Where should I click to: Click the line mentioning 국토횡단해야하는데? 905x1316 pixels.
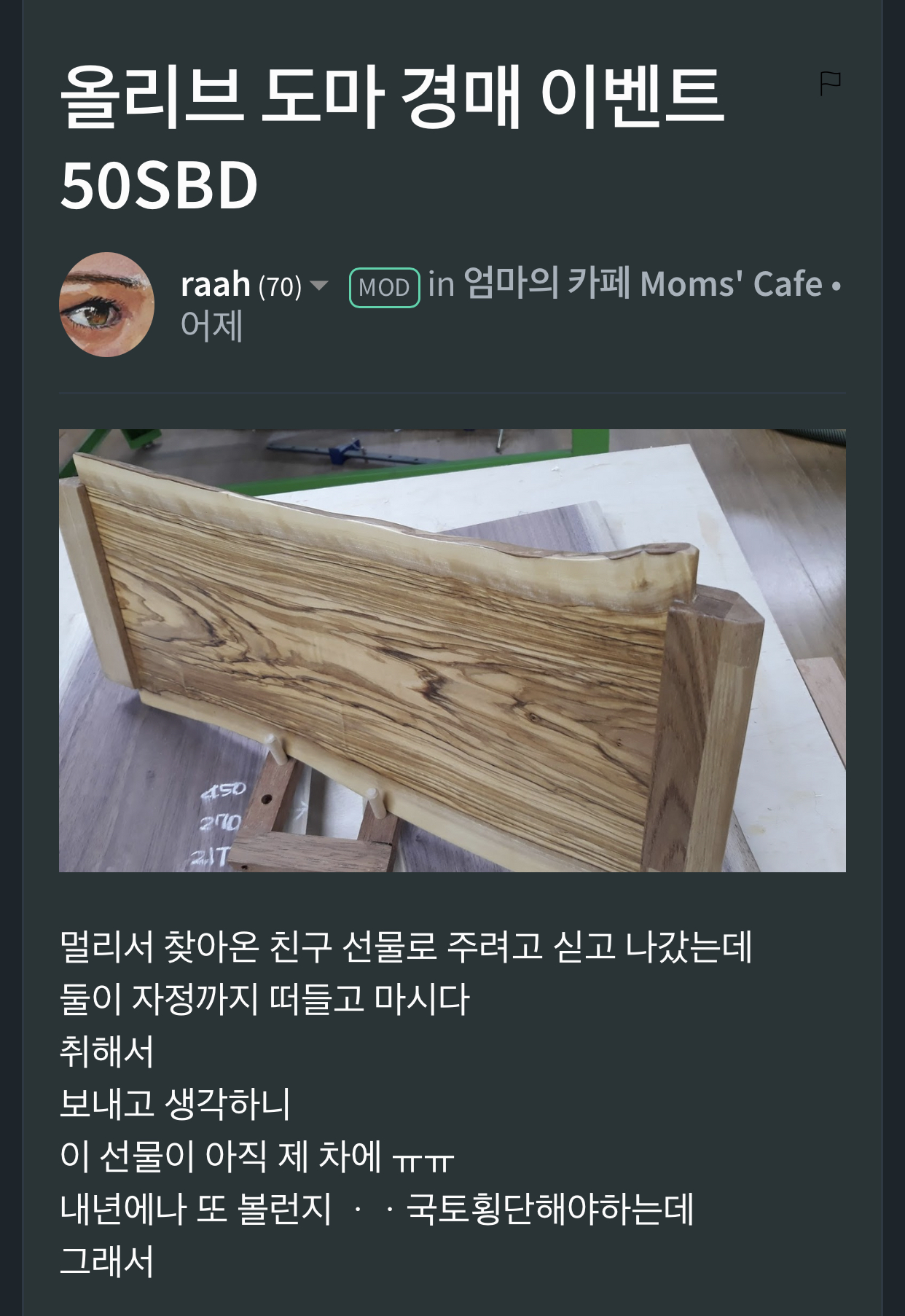pyautogui.click(x=377, y=1209)
